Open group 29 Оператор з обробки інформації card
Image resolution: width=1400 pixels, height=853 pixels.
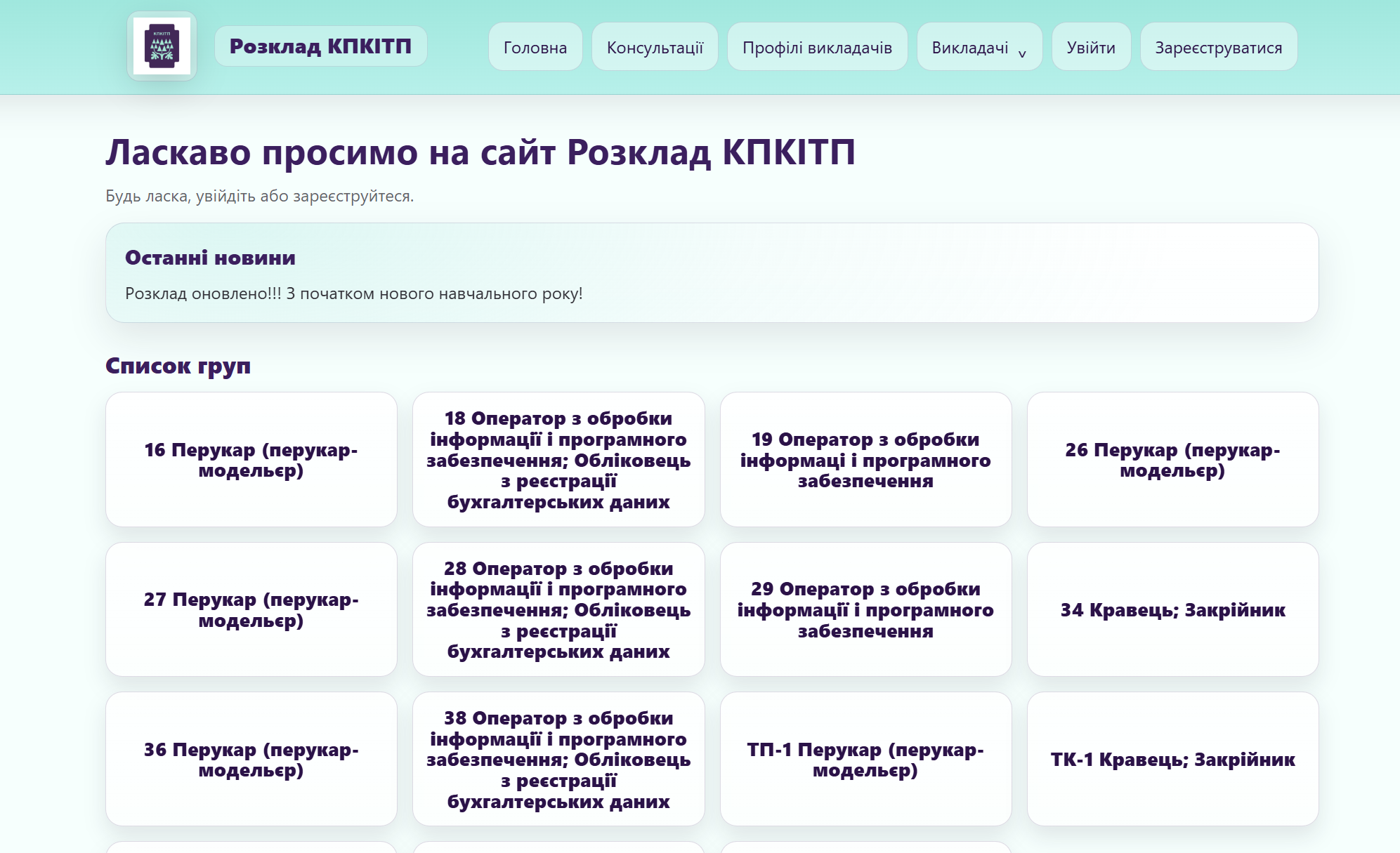coord(865,609)
